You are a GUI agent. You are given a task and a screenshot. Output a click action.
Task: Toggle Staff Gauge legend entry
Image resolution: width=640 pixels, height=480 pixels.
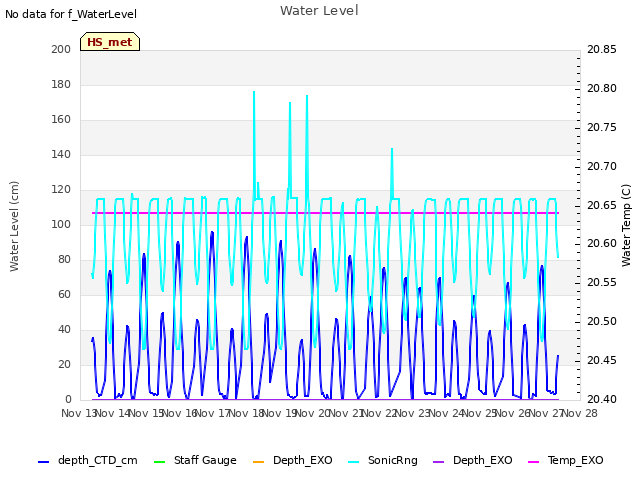pos(195,460)
